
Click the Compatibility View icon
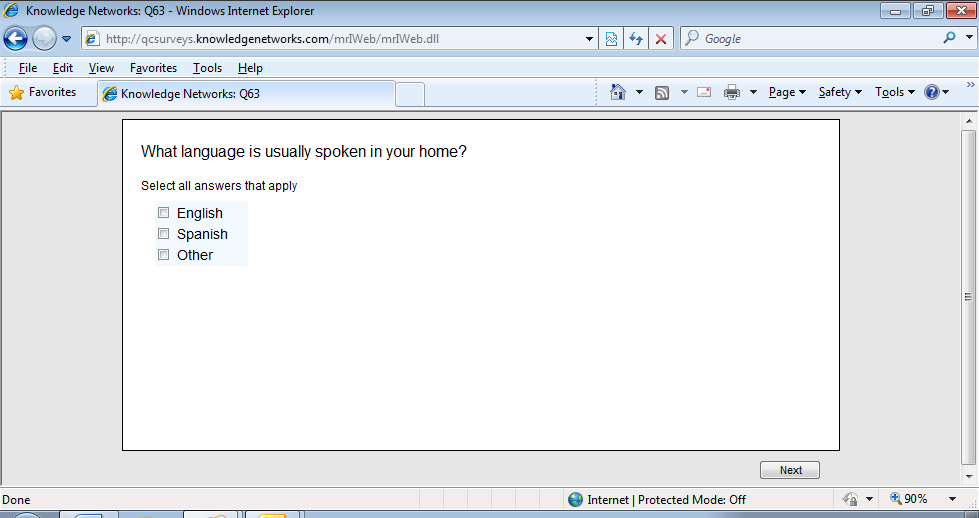click(x=611, y=39)
